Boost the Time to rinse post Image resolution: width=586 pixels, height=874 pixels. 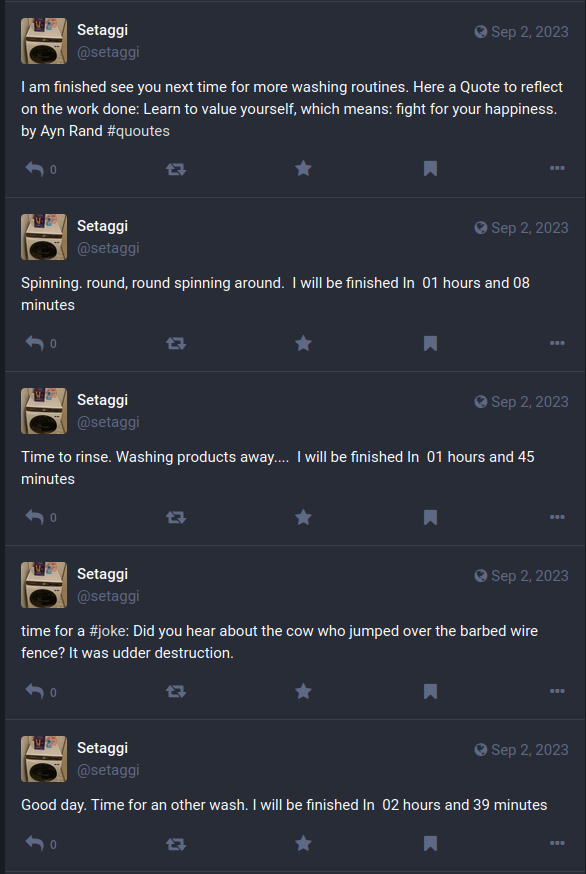tap(176, 517)
